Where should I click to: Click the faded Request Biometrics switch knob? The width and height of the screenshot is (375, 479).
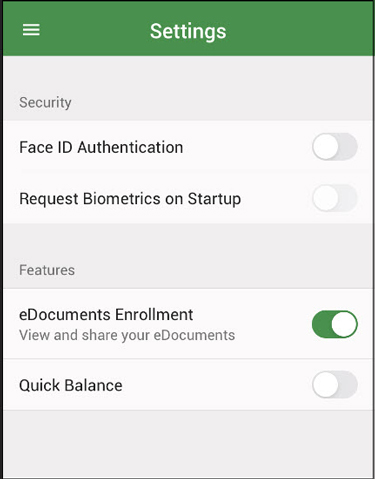point(326,198)
